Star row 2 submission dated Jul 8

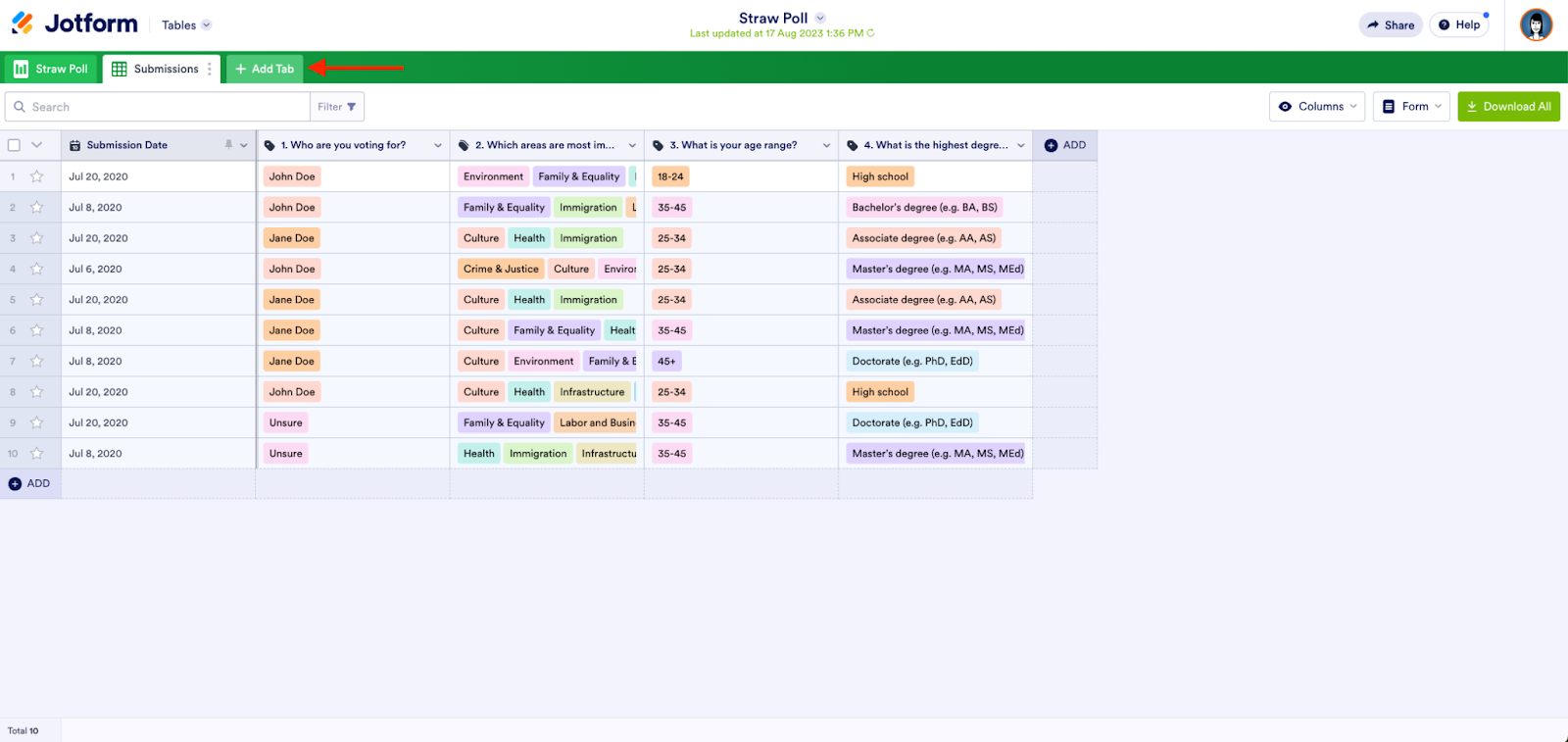(x=37, y=208)
